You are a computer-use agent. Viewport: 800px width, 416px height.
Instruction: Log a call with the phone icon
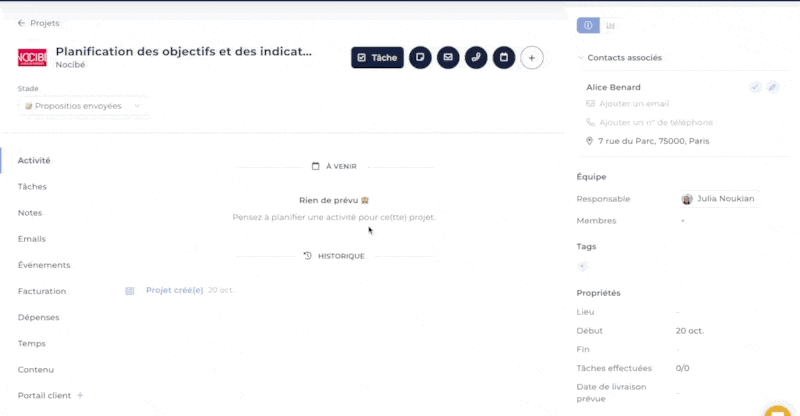(476, 58)
